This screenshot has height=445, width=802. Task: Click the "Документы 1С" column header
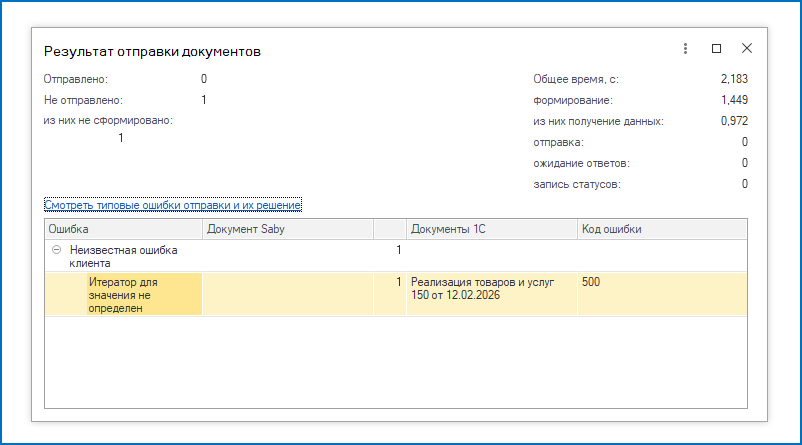pos(491,229)
